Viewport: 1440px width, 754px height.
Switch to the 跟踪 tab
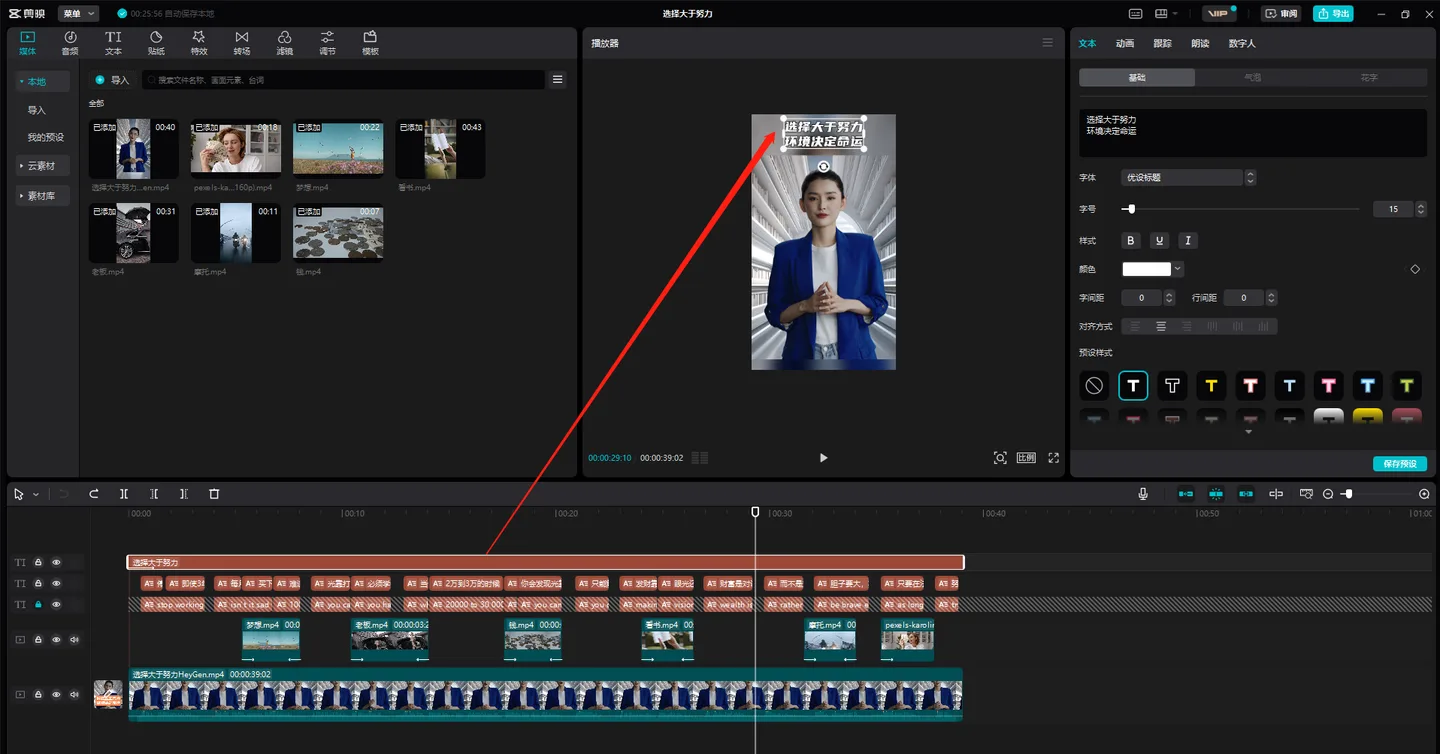click(x=1162, y=44)
